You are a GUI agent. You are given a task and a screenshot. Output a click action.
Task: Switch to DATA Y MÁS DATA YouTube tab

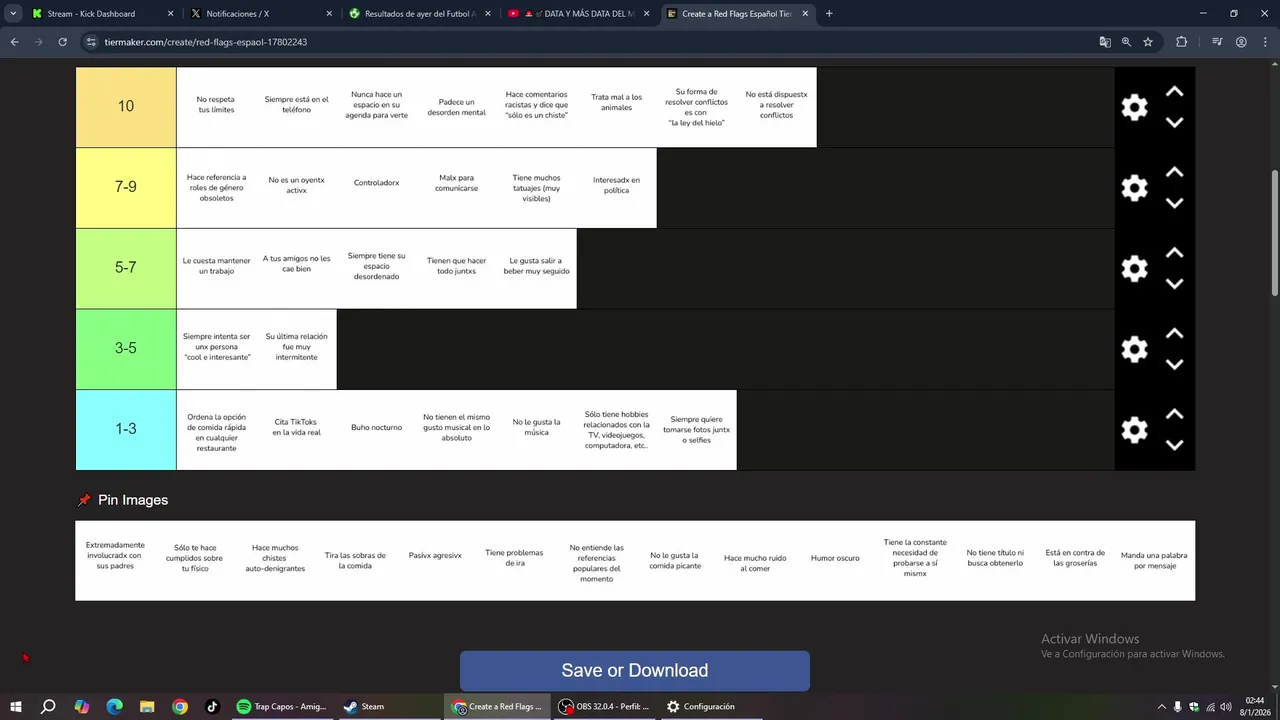click(578, 14)
